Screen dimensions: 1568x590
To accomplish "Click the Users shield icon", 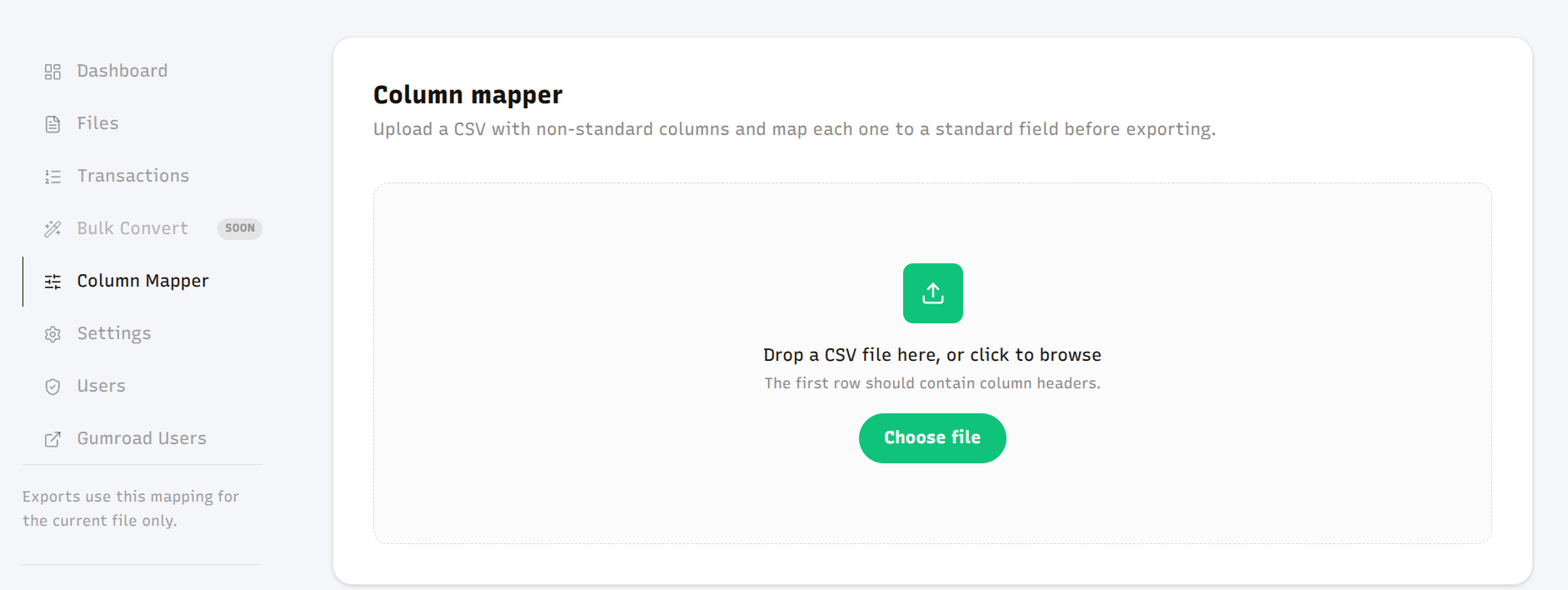I will tap(52, 387).
